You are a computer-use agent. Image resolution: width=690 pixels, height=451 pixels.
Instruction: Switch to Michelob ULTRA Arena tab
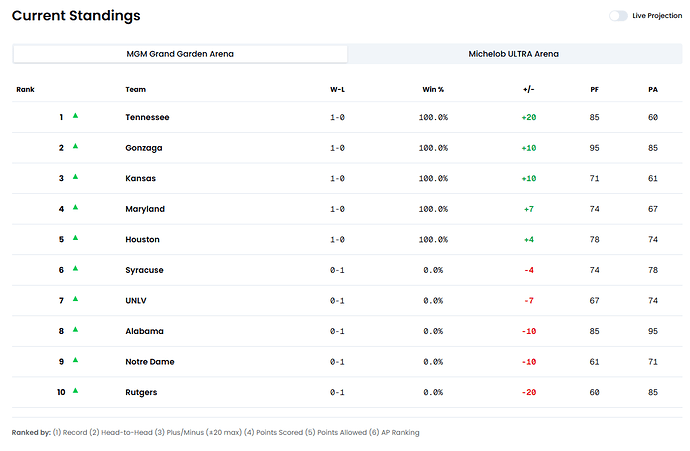coord(513,54)
